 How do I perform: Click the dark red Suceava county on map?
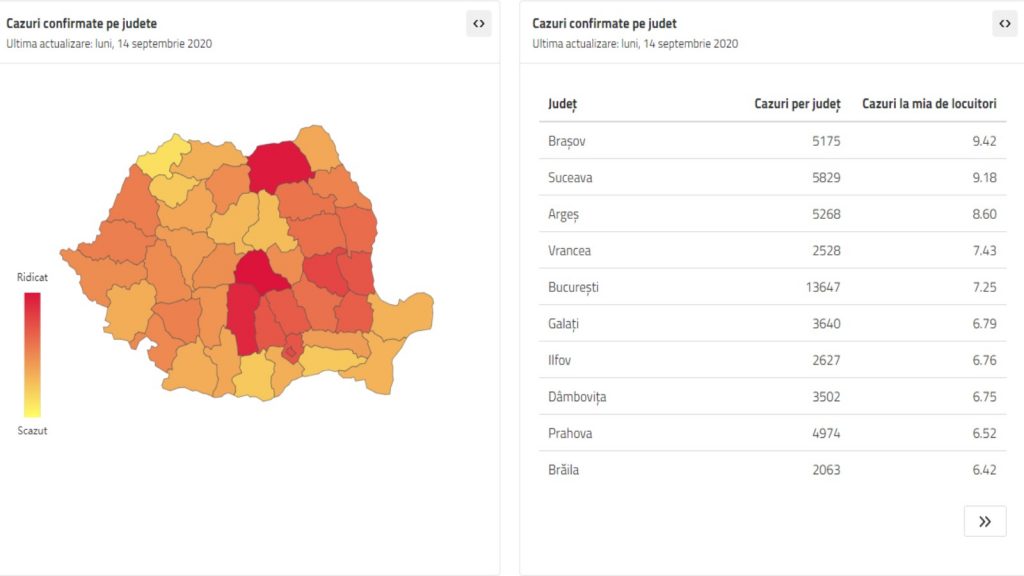(279, 165)
